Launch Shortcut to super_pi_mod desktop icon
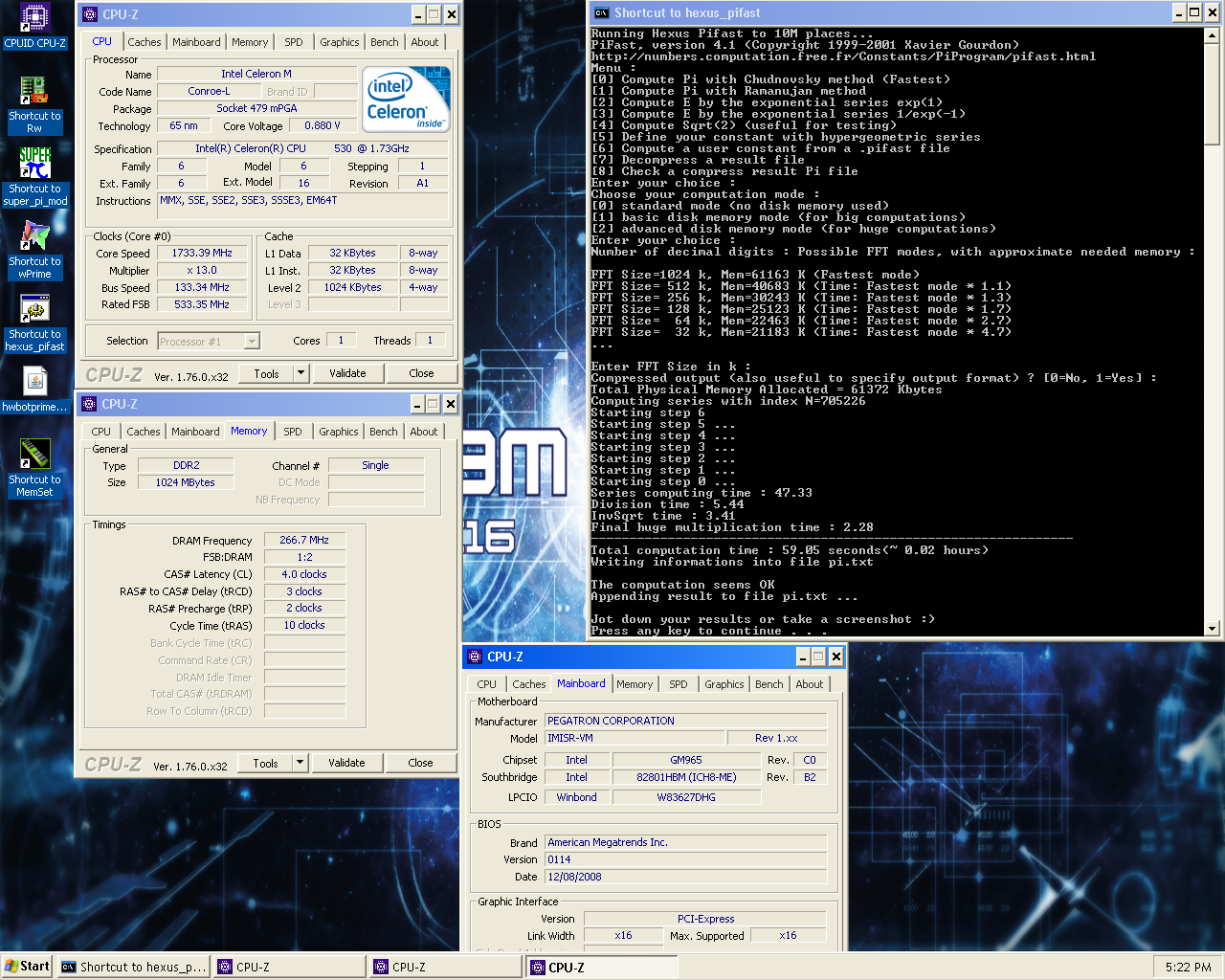This screenshot has height=980, width=1225. [34, 176]
